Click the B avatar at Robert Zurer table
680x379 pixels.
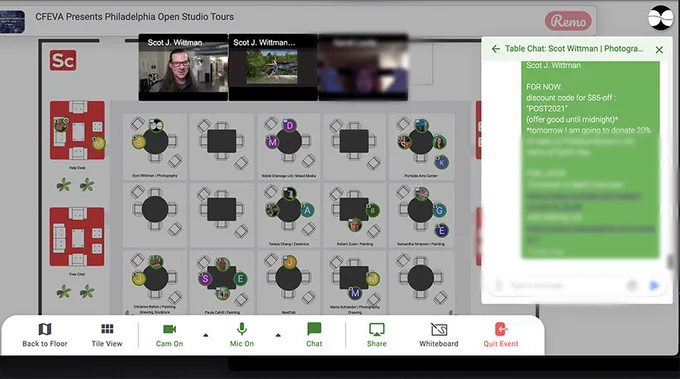[x=373, y=211]
